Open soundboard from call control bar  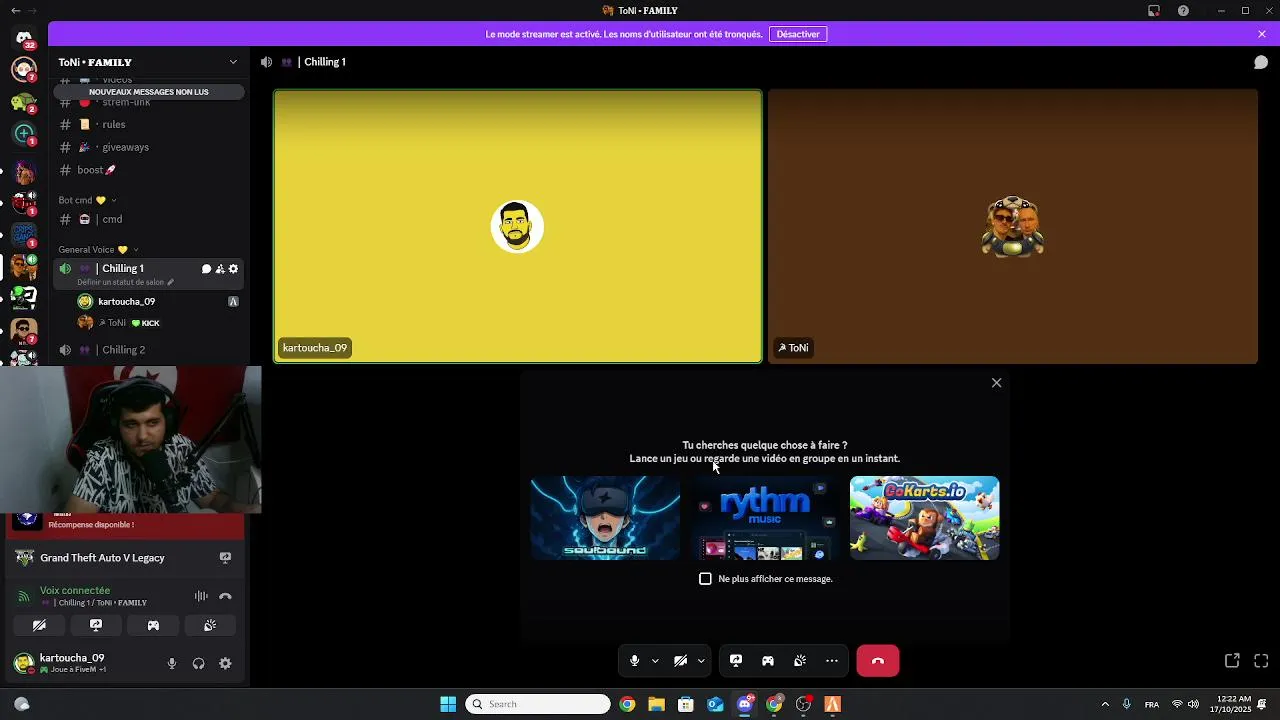click(800, 661)
